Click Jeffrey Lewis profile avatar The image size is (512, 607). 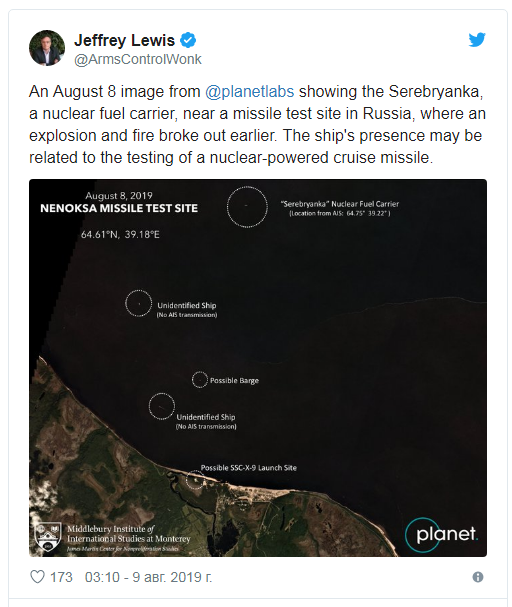point(47,48)
